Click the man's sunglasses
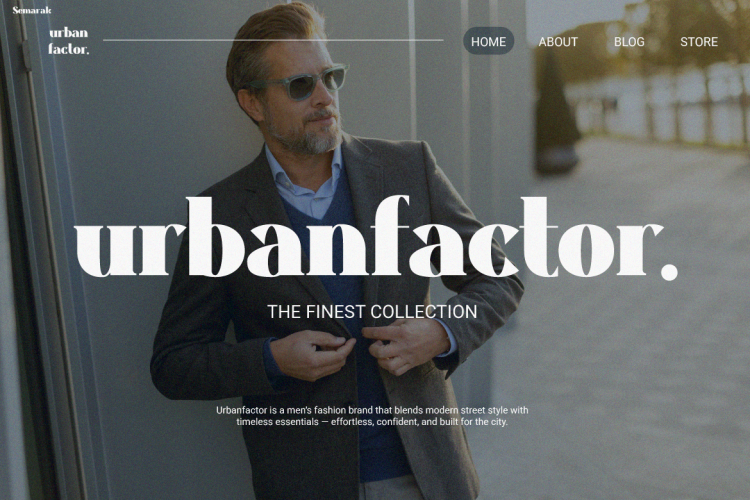Viewport: 750px width, 500px height. tap(301, 81)
